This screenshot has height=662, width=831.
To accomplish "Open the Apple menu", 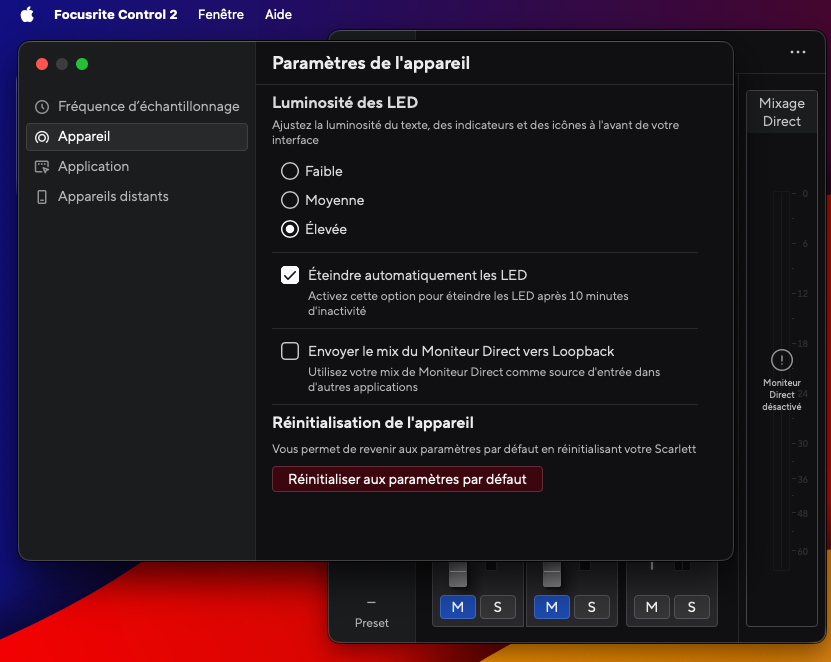I will [27, 15].
